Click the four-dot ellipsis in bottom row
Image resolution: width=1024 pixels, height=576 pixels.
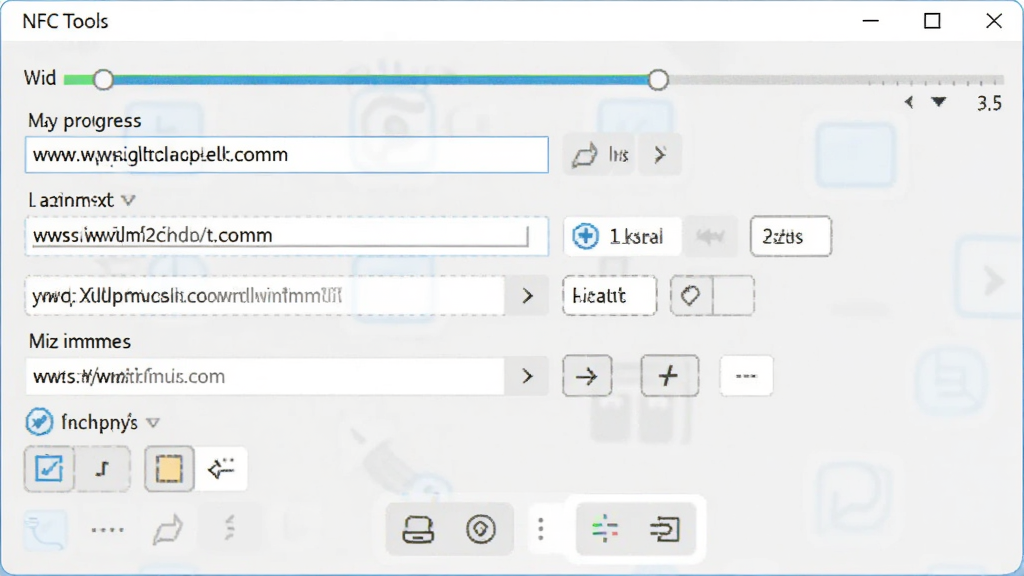(x=108, y=530)
